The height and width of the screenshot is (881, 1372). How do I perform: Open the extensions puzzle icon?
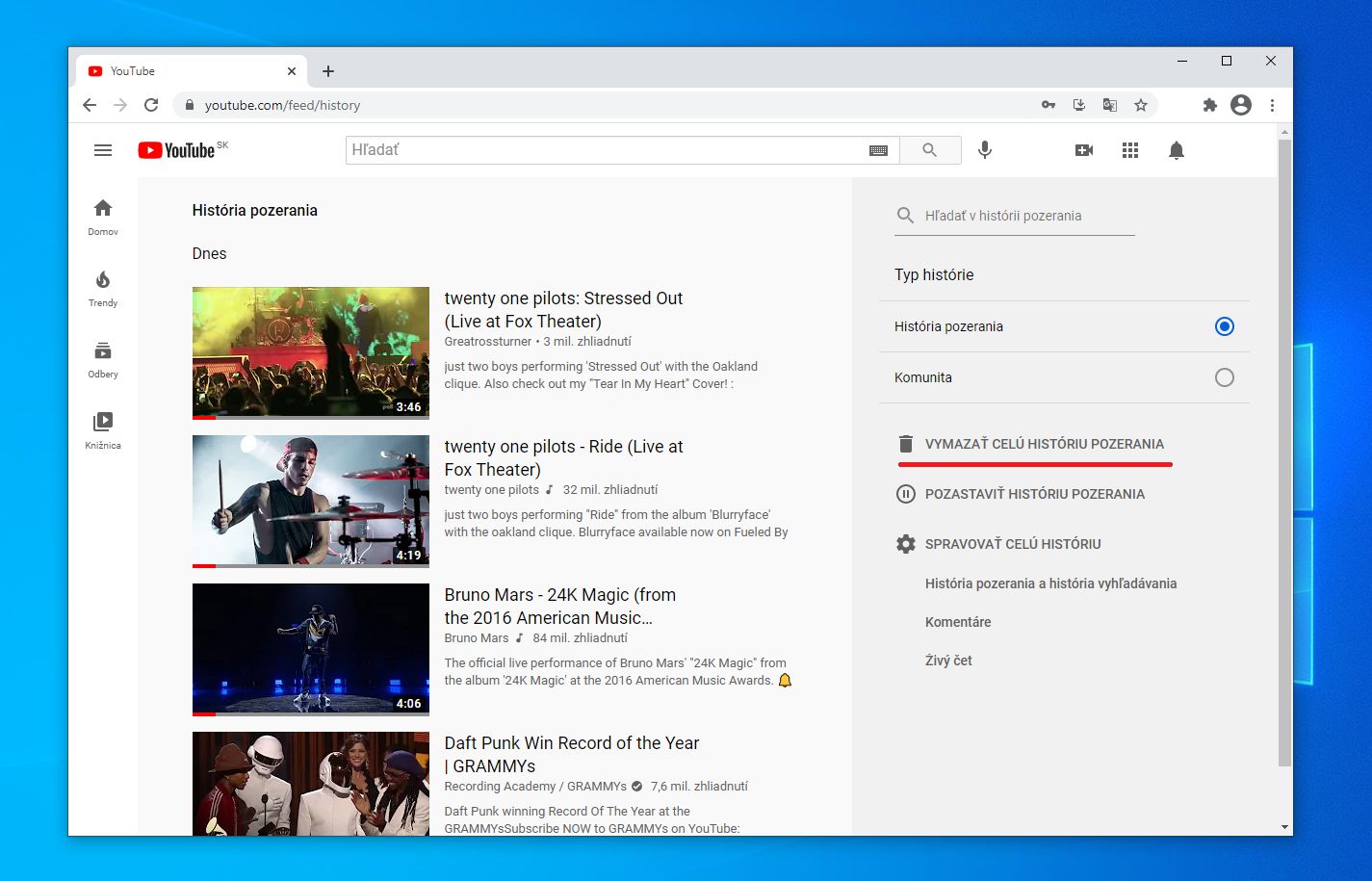tap(1210, 105)
